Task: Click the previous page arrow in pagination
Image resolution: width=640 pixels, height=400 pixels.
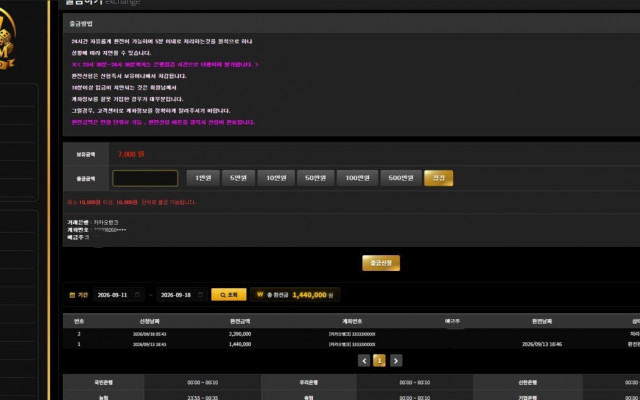Action: [364, 360]
